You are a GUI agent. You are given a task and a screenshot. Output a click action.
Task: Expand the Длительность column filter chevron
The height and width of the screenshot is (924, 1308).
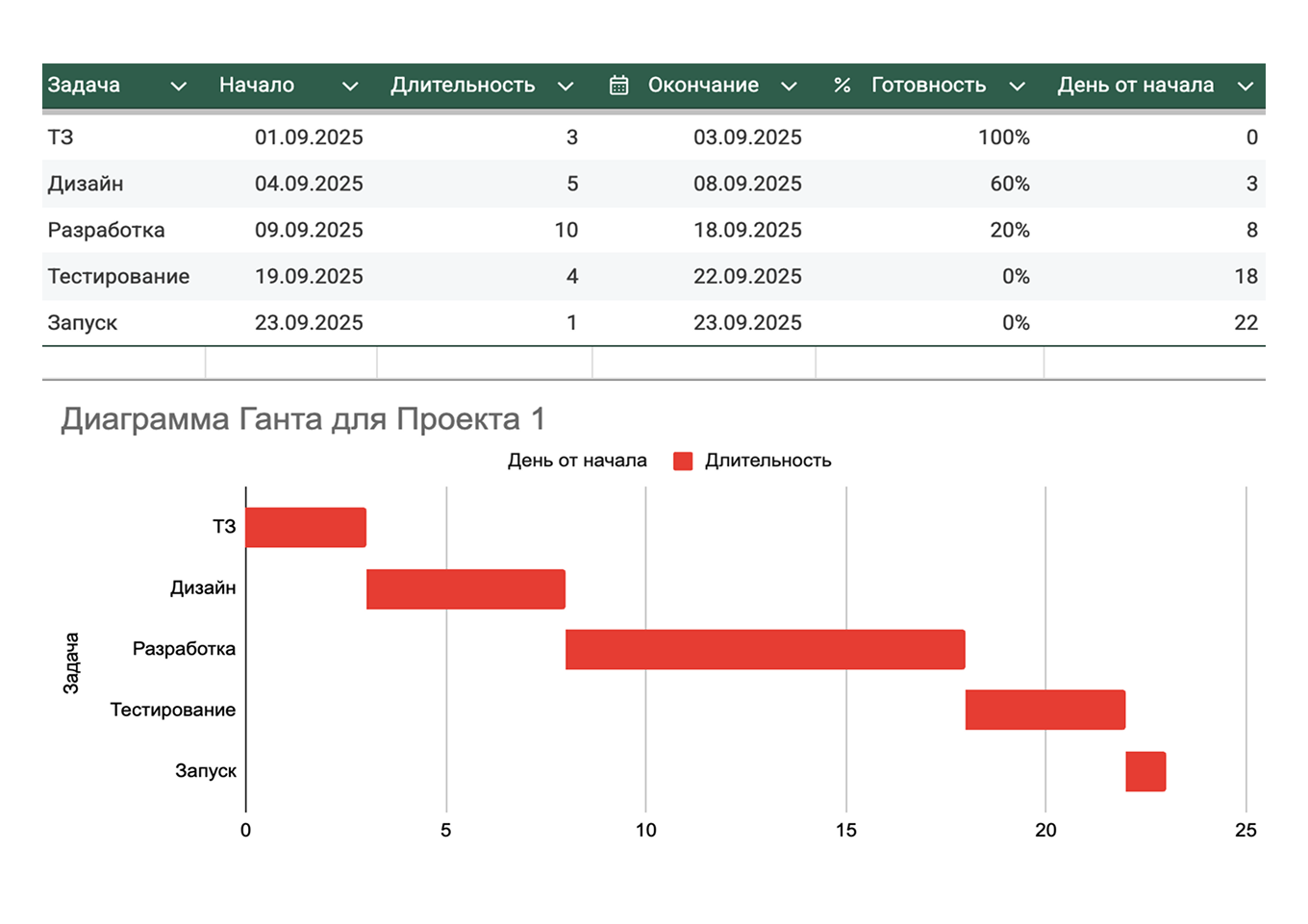point(566,87)
